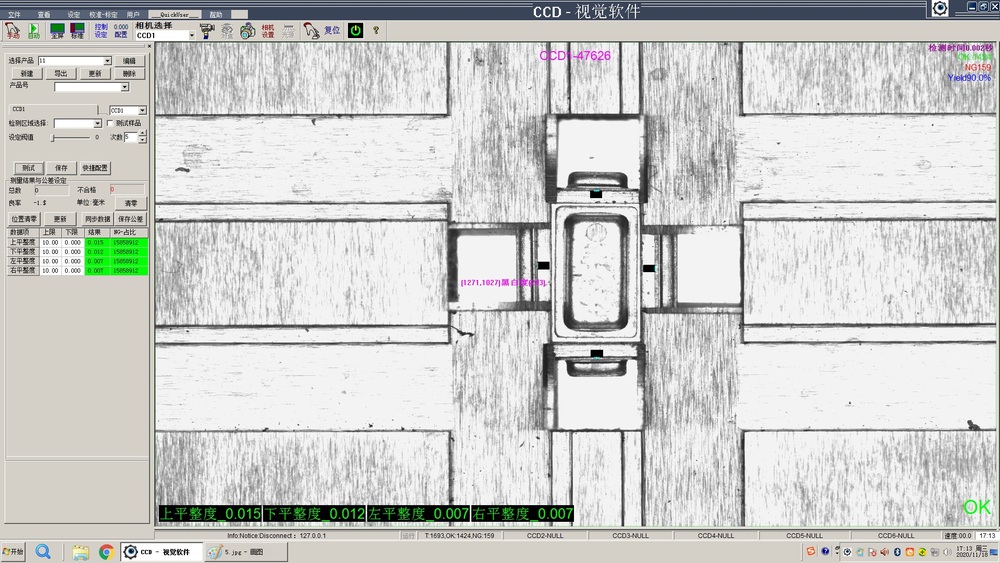The image size is (1000, 563).
Task: Click the 手动 manual mode hand icon
Action: pos(12,31)
